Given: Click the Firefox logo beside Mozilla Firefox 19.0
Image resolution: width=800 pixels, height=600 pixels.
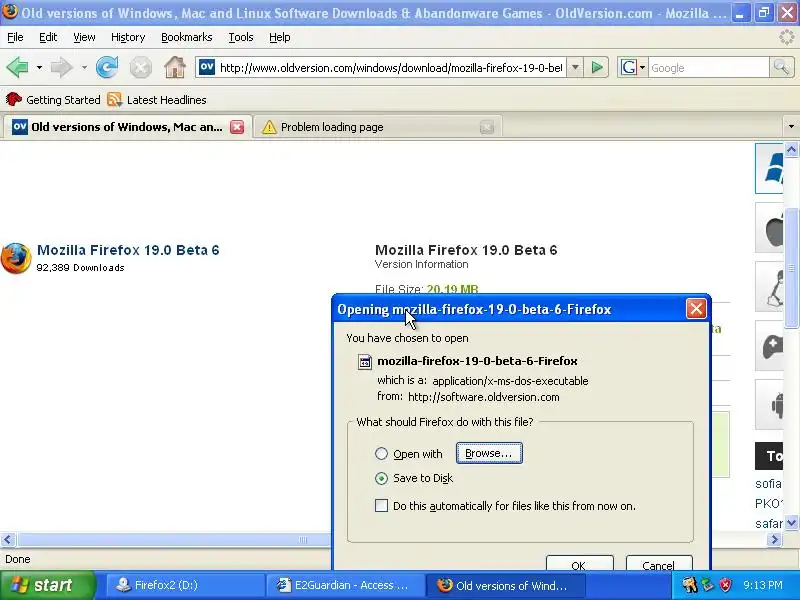Looking at the screenshot, I should pos(16,258).
